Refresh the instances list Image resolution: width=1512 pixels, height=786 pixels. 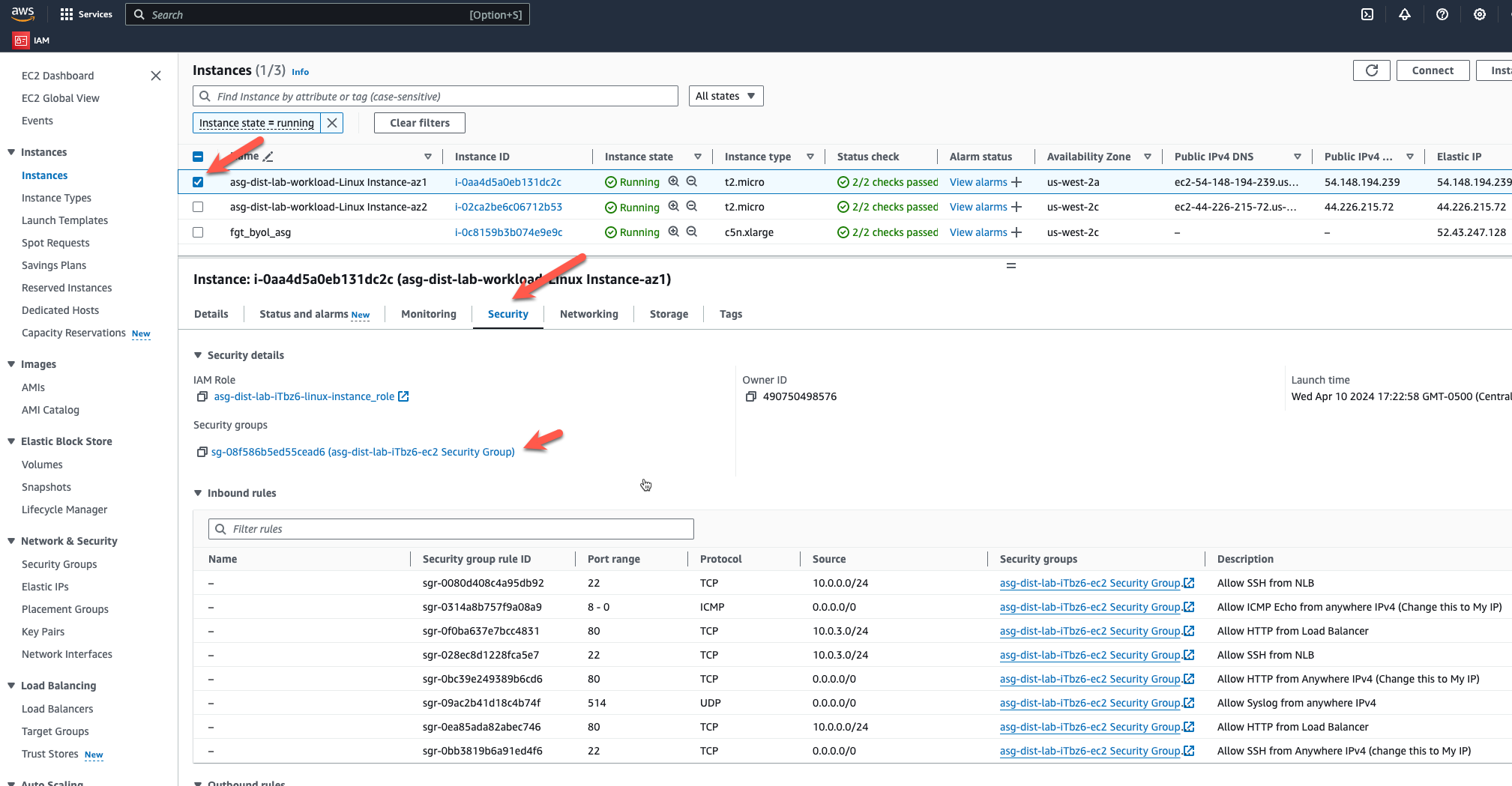(1372, 70)
